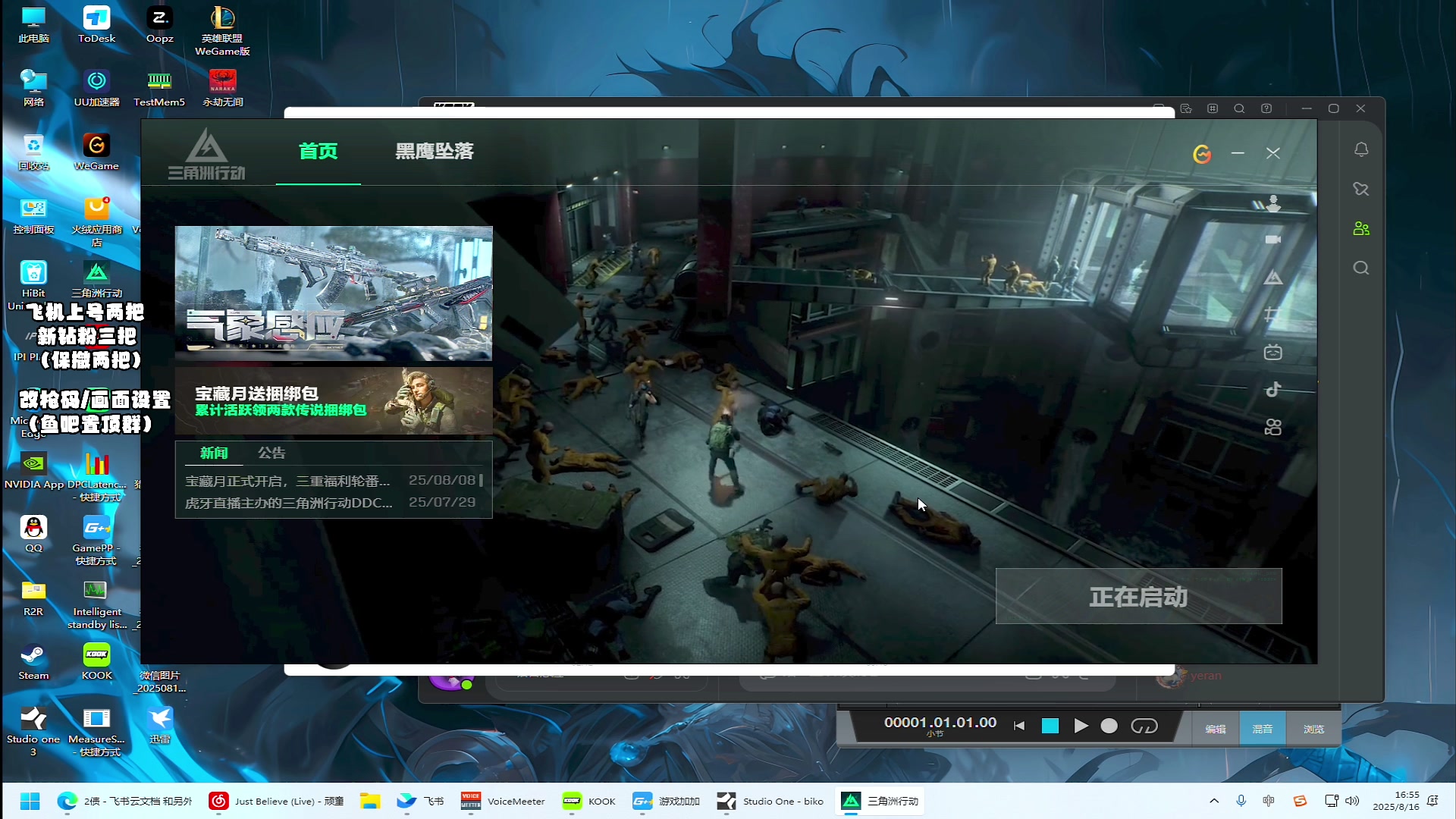The image size is (1456, 819).
Task: Open the volume tray icon
Action: [1352, 801]
